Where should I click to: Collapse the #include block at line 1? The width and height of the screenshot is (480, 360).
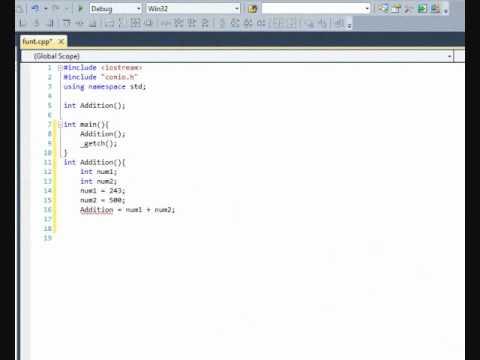click(60, 68)
